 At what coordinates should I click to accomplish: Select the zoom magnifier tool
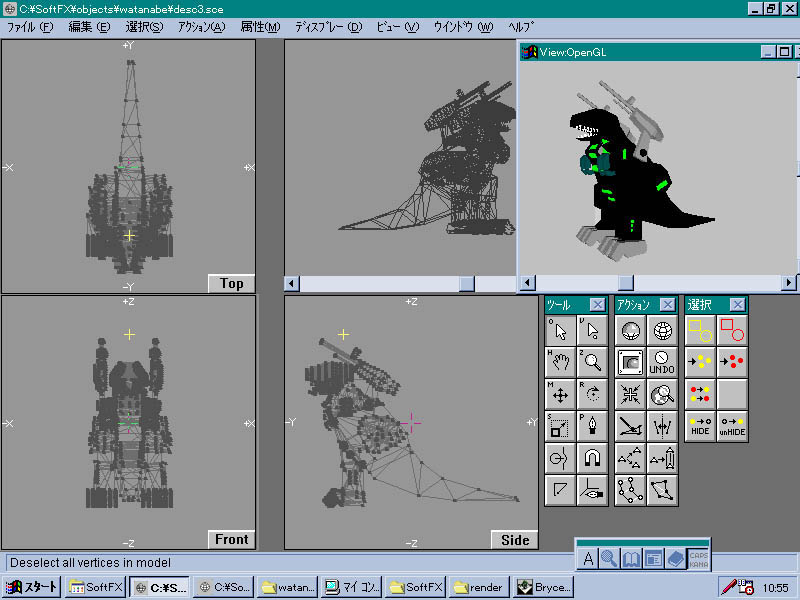(592, 362)
